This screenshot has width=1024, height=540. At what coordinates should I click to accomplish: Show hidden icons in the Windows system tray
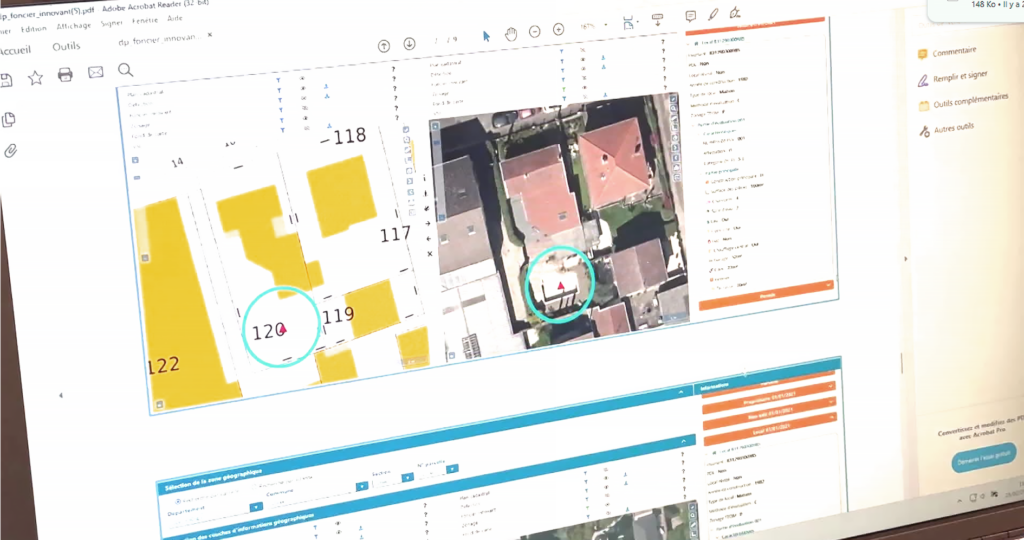[x=959, y=501]
